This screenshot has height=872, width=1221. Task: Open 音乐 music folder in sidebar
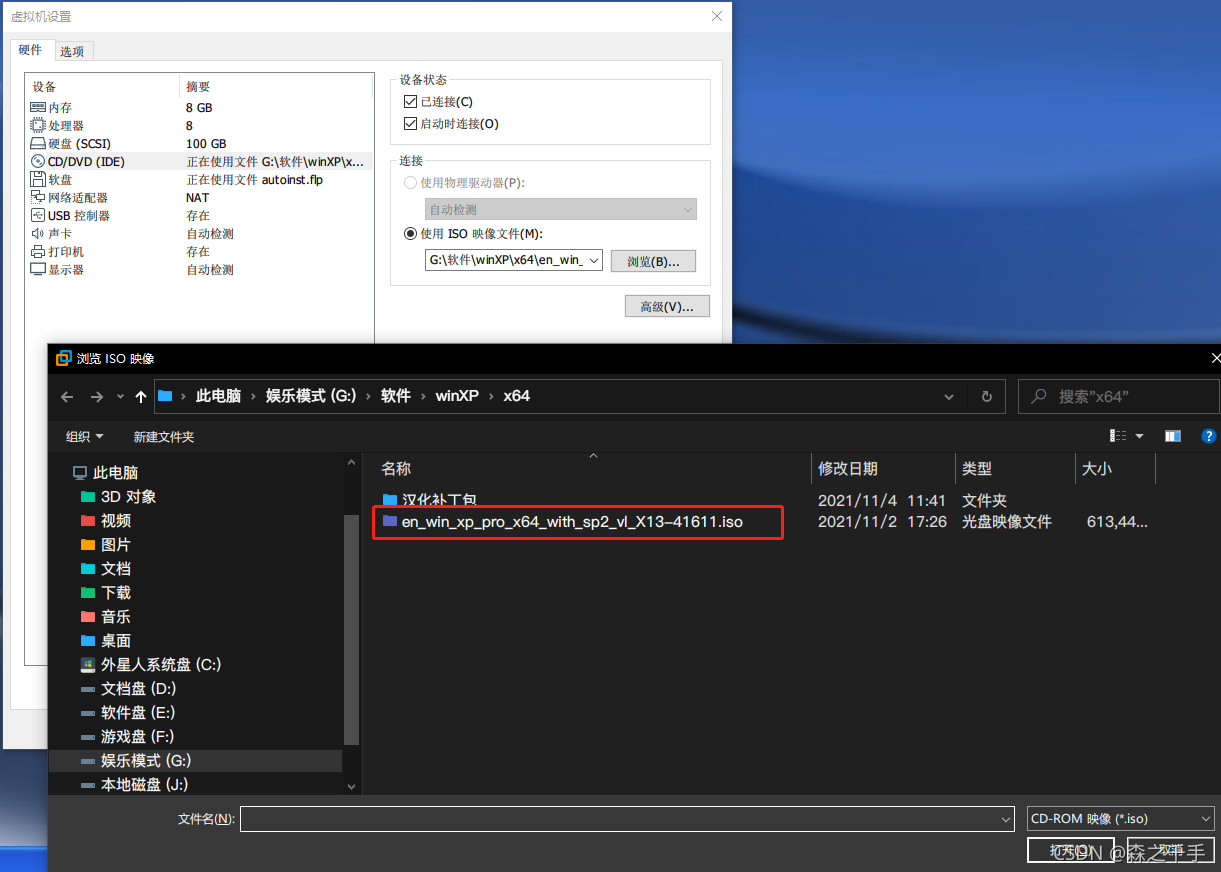105,617
